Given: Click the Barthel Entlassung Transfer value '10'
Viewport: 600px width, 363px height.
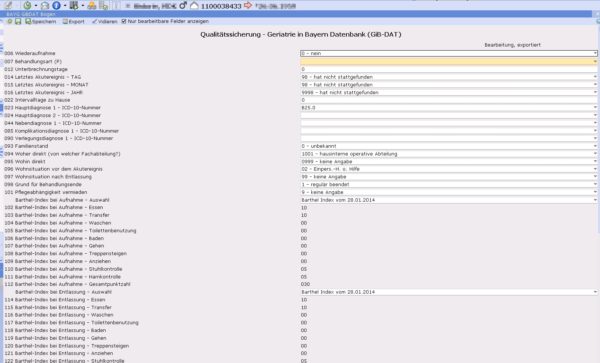Looking at the screenshot, I should 304,307.
